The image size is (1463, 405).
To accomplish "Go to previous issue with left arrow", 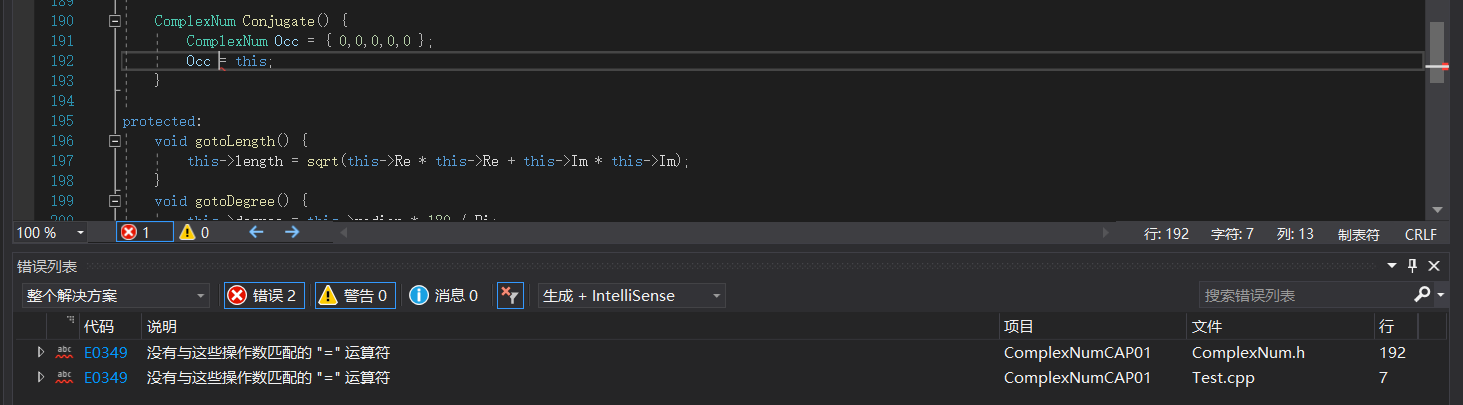I will point(256,232).
